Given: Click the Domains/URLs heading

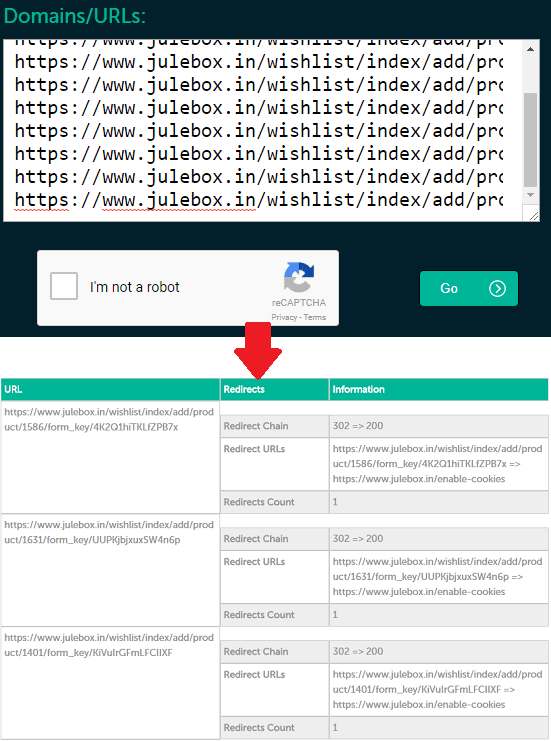Looking at the screenshot, I should [75, 17].
